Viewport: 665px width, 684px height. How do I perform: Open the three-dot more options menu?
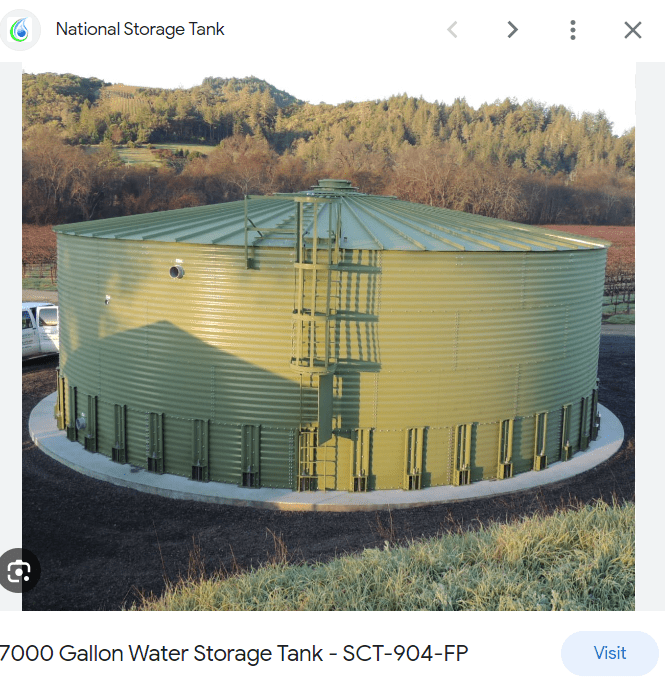[x=573, y=30]
